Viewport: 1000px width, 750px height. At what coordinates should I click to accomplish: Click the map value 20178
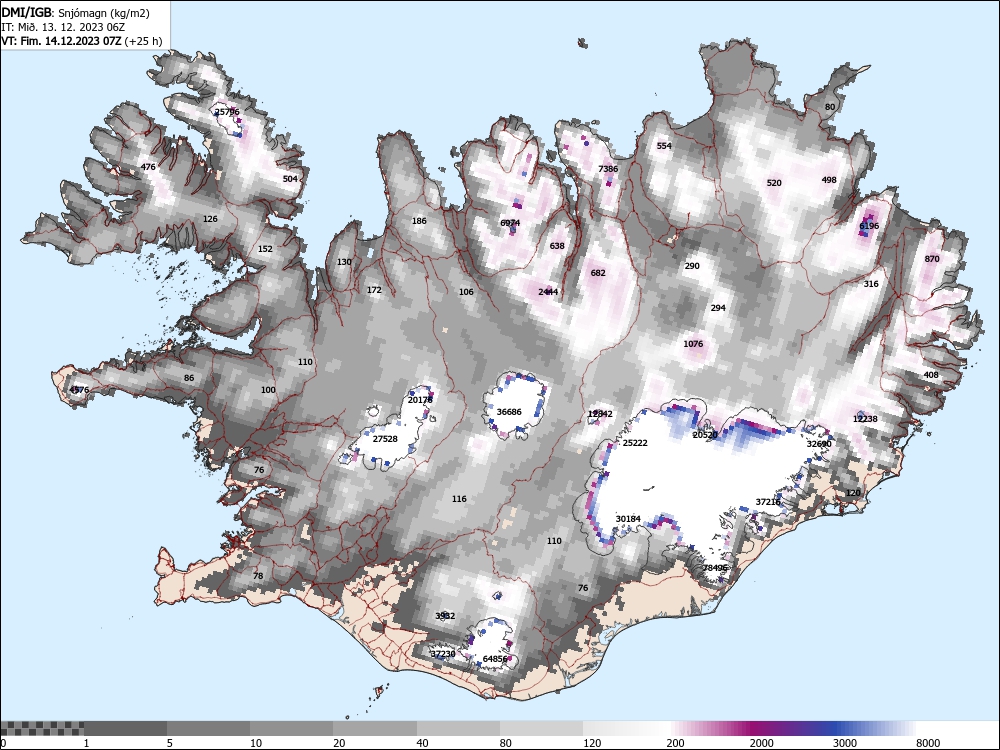pyautogui.click(x=420, y=400)
